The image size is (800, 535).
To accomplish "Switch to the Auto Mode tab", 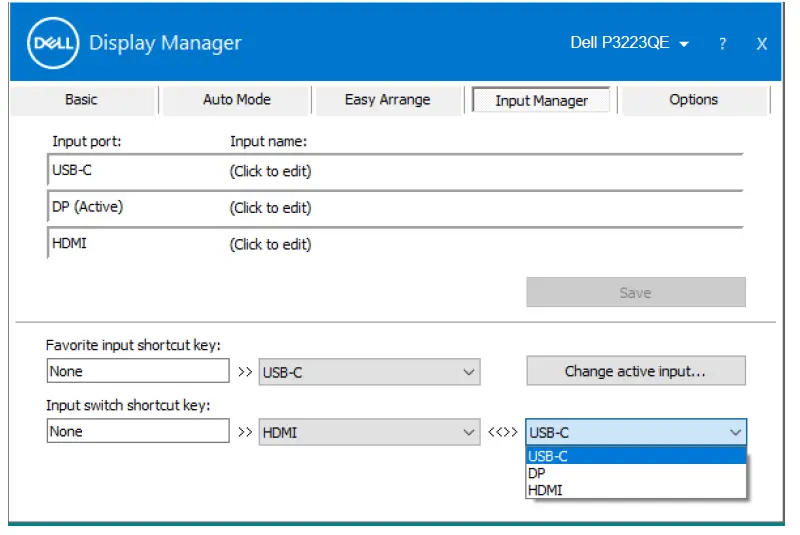I will [x=237, y=100].
